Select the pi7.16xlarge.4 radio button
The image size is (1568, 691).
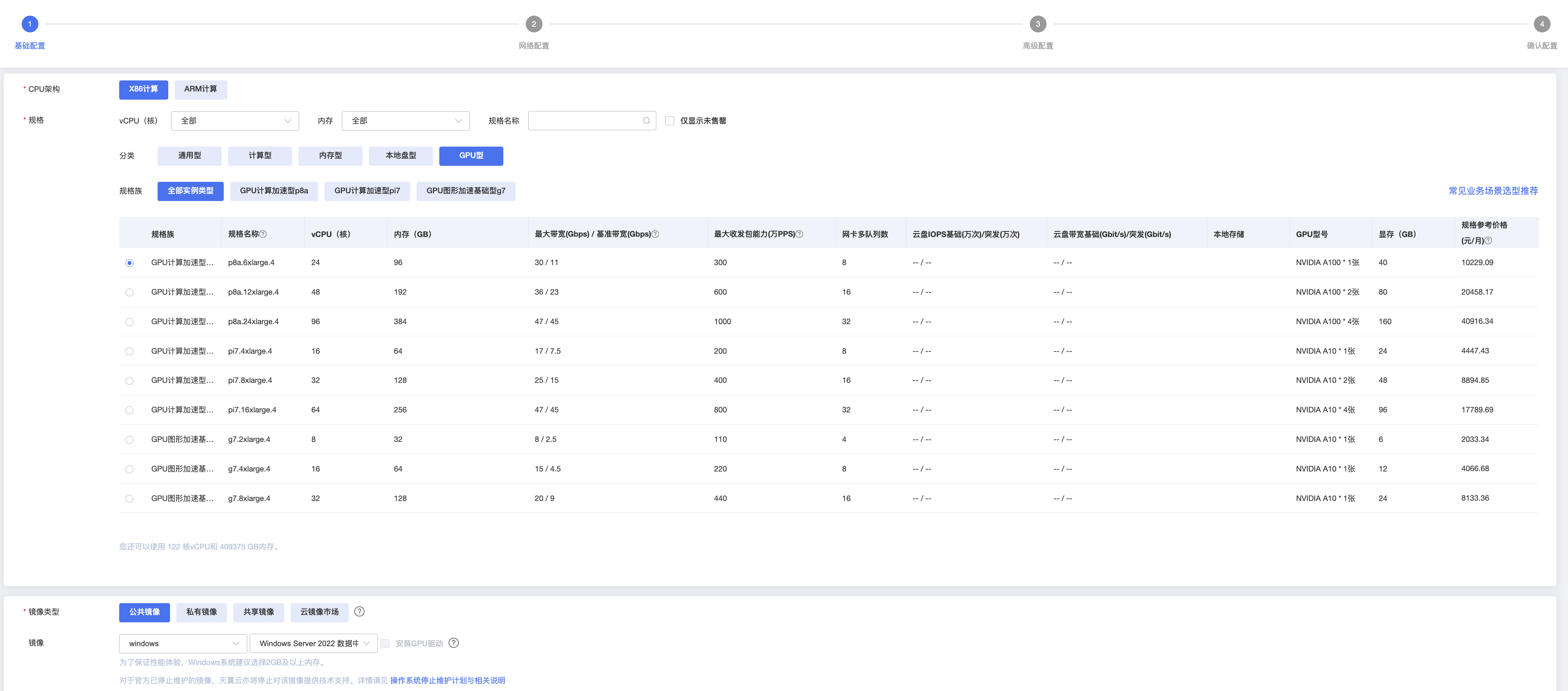coord(129,410)
